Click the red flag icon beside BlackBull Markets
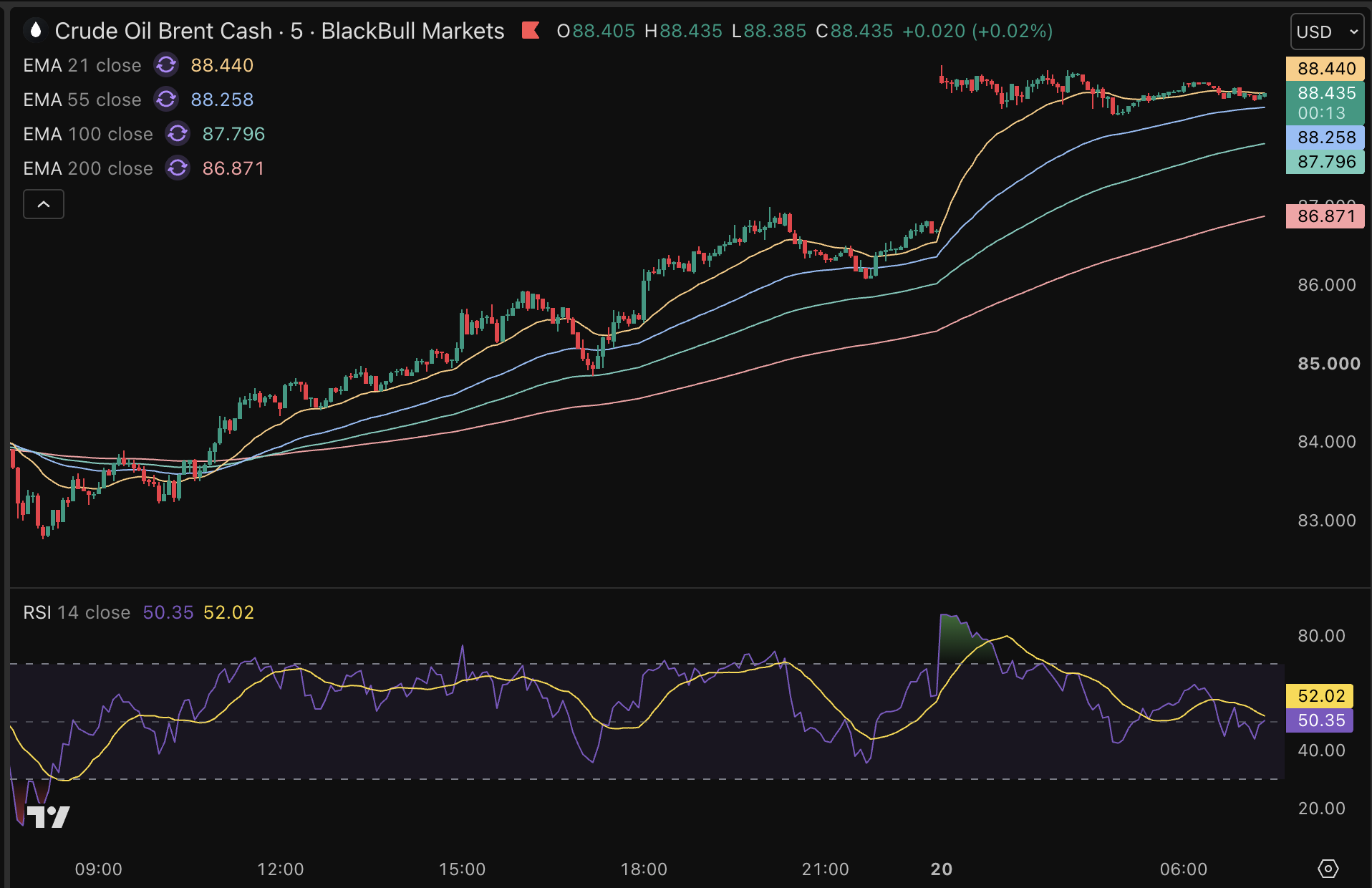Image resolution: width=1372 pixels, height=888 pixels. coord(531,31)
